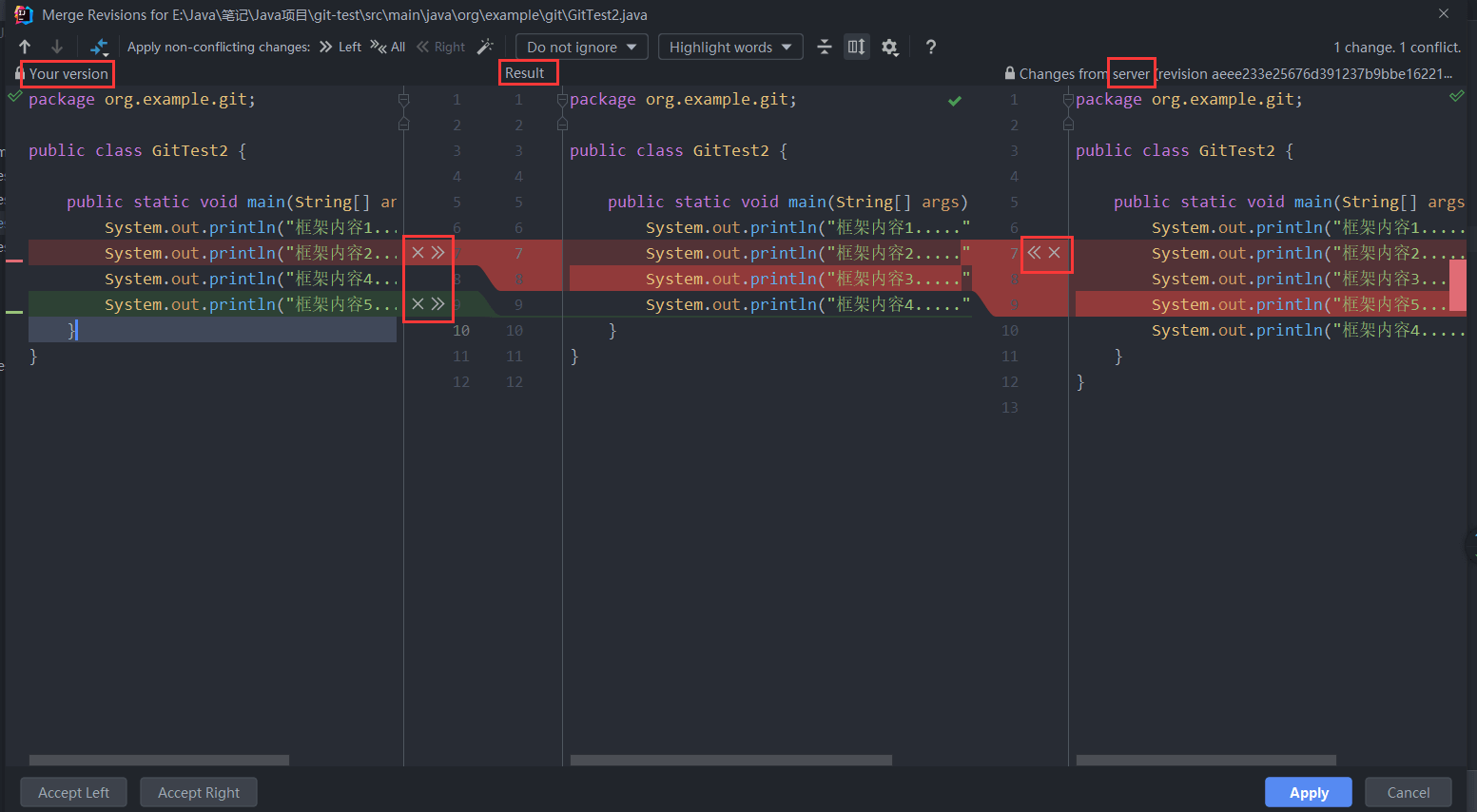Ignore left change on line 7 with X
Image resolution: width=1477 pixels, height=812 pixels.
pyautogui.click(x=418, y=252)
